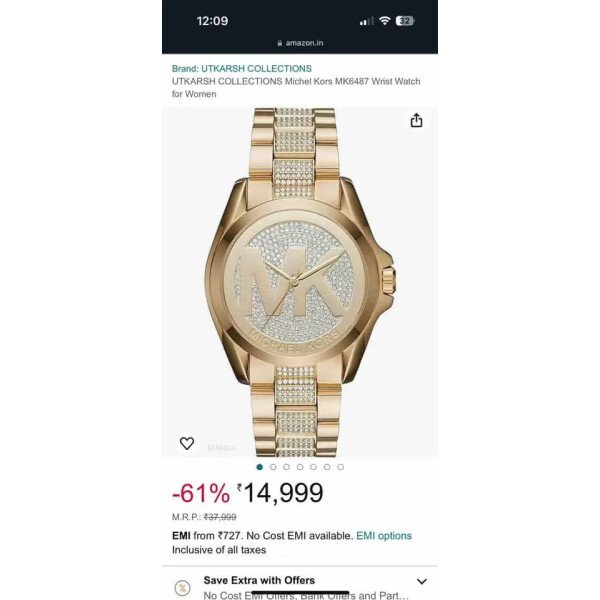Jump to the fourth image dot
This screenshot has width=600, height=600.
coord(300,467)
